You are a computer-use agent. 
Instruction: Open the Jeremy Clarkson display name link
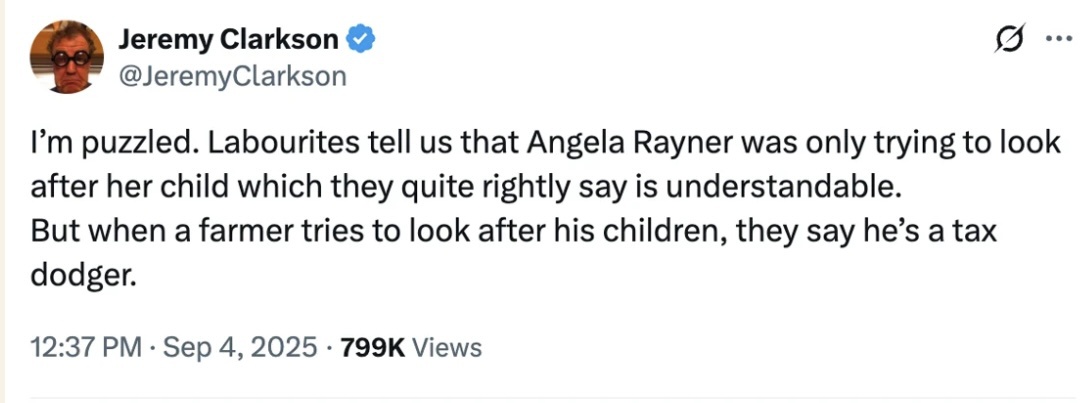pyautogui.click(x=228, y=40)
